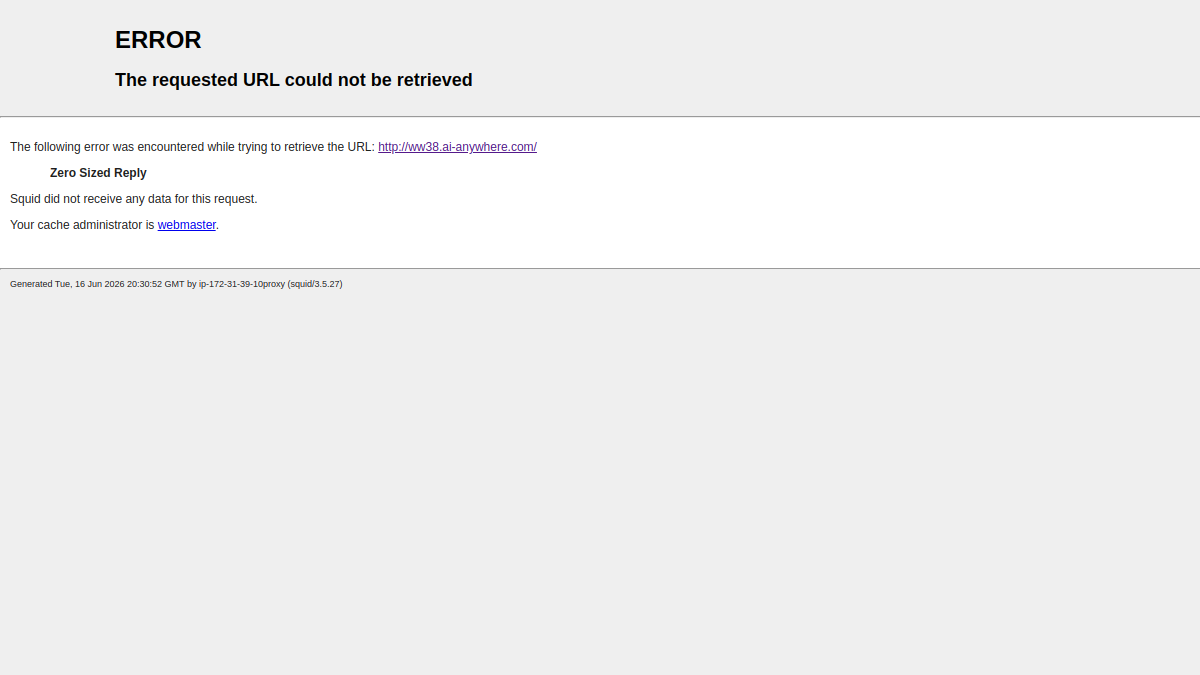Click the 'Generated Tue, 16 Jun 2026' footer line
This screenshot has width=1200, height=675.
(x=176, y=284)
